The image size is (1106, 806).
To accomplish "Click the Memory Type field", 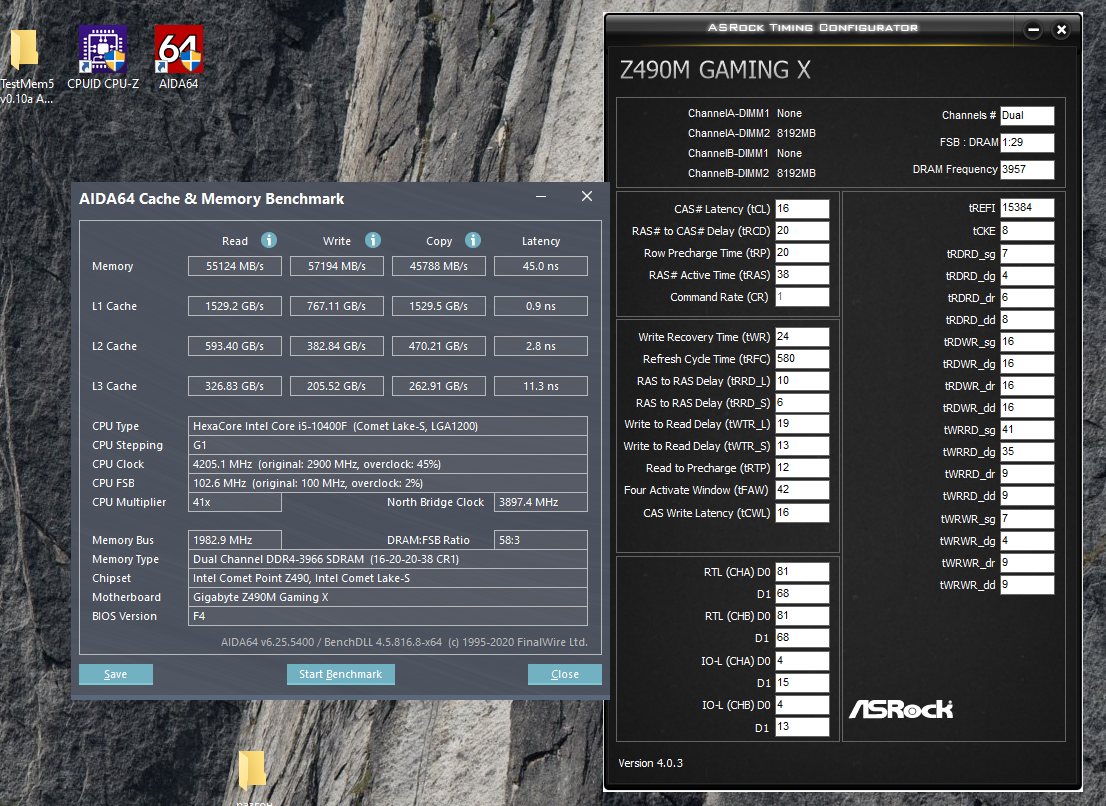I will [x=388, y=559].
